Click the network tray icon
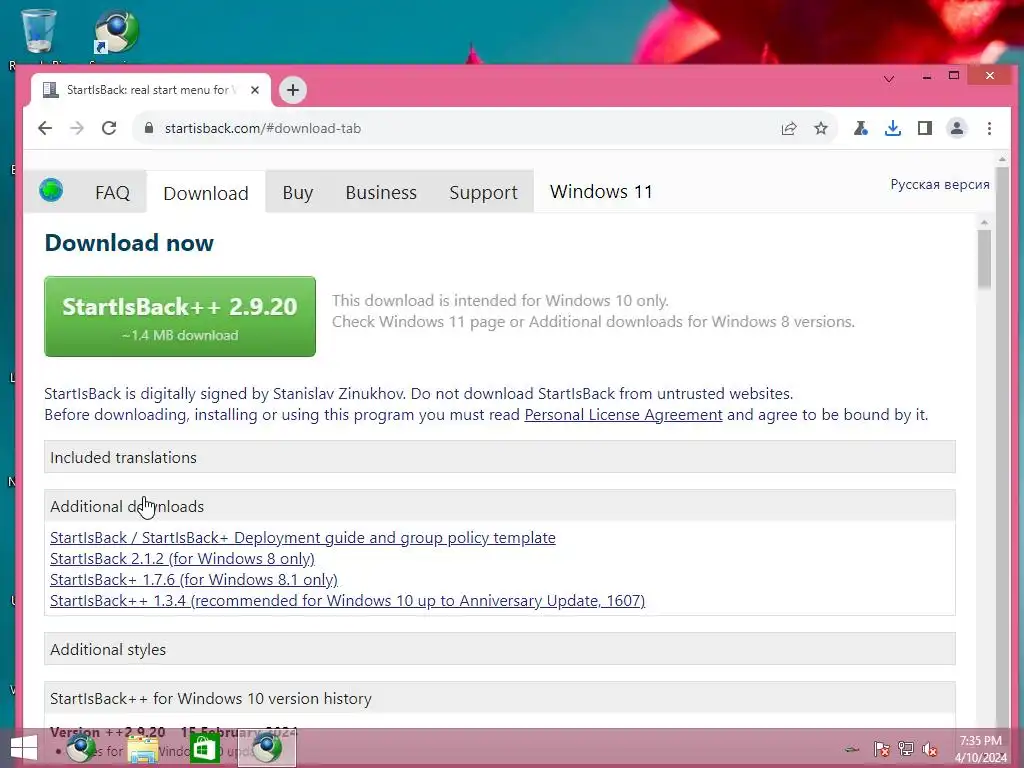The image size is (1024, 768). [906, 748]
